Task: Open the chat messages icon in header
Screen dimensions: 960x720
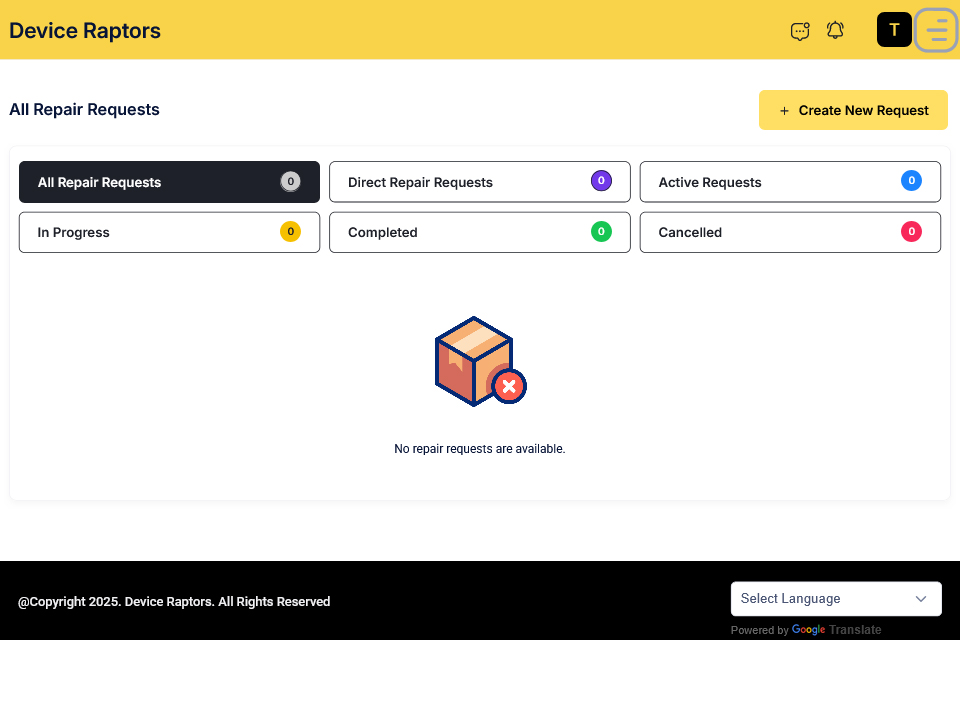Action: (x=800, y=31)
